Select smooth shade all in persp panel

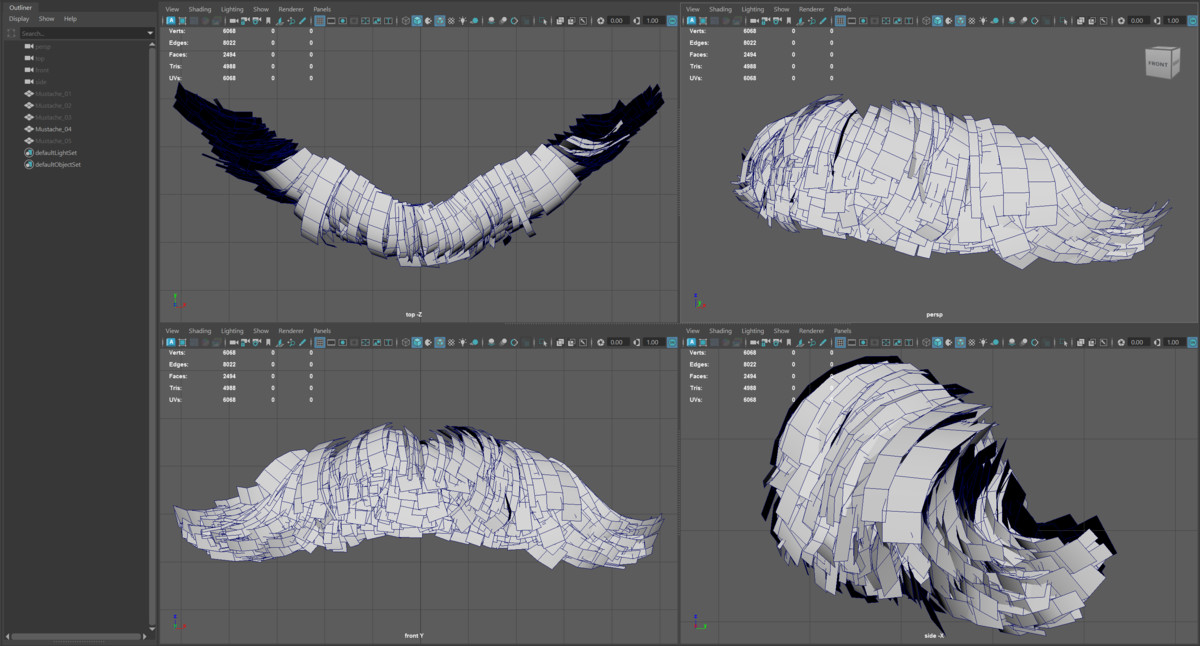tap(937, 20)
